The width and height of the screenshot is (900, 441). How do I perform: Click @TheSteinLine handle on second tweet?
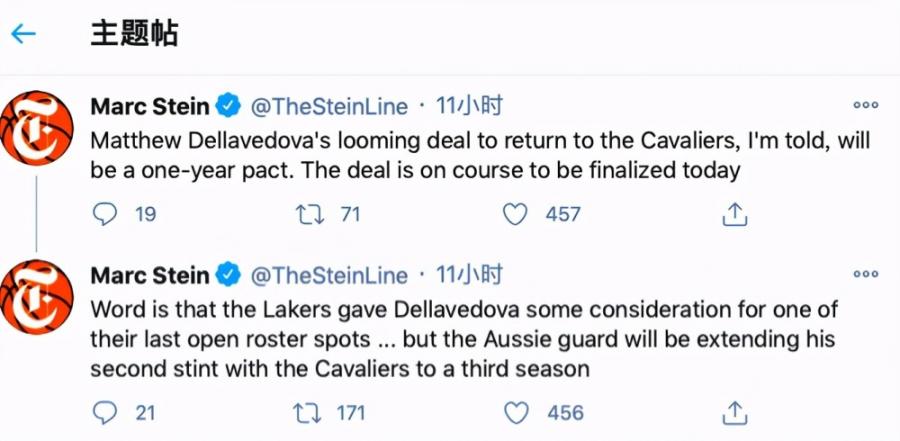click(328, 275)
